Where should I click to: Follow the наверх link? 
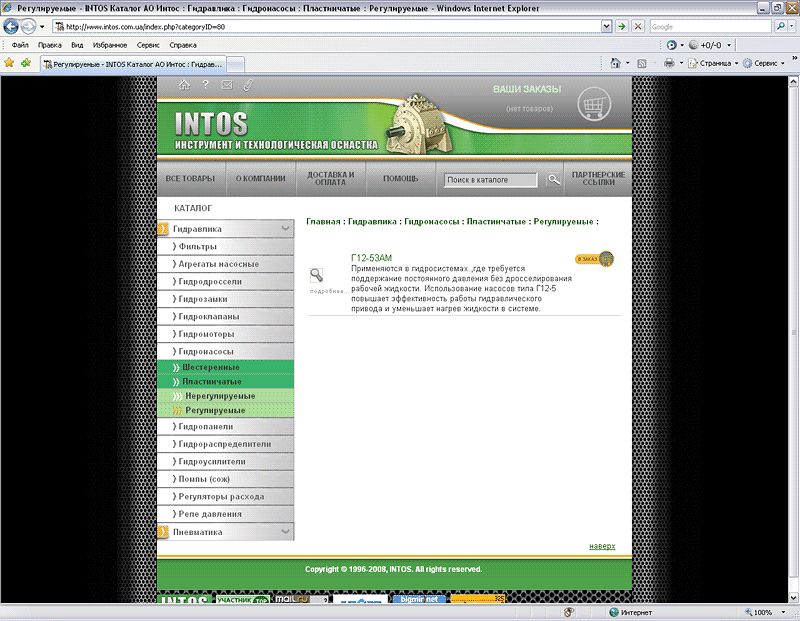click(x=602, y=546)
